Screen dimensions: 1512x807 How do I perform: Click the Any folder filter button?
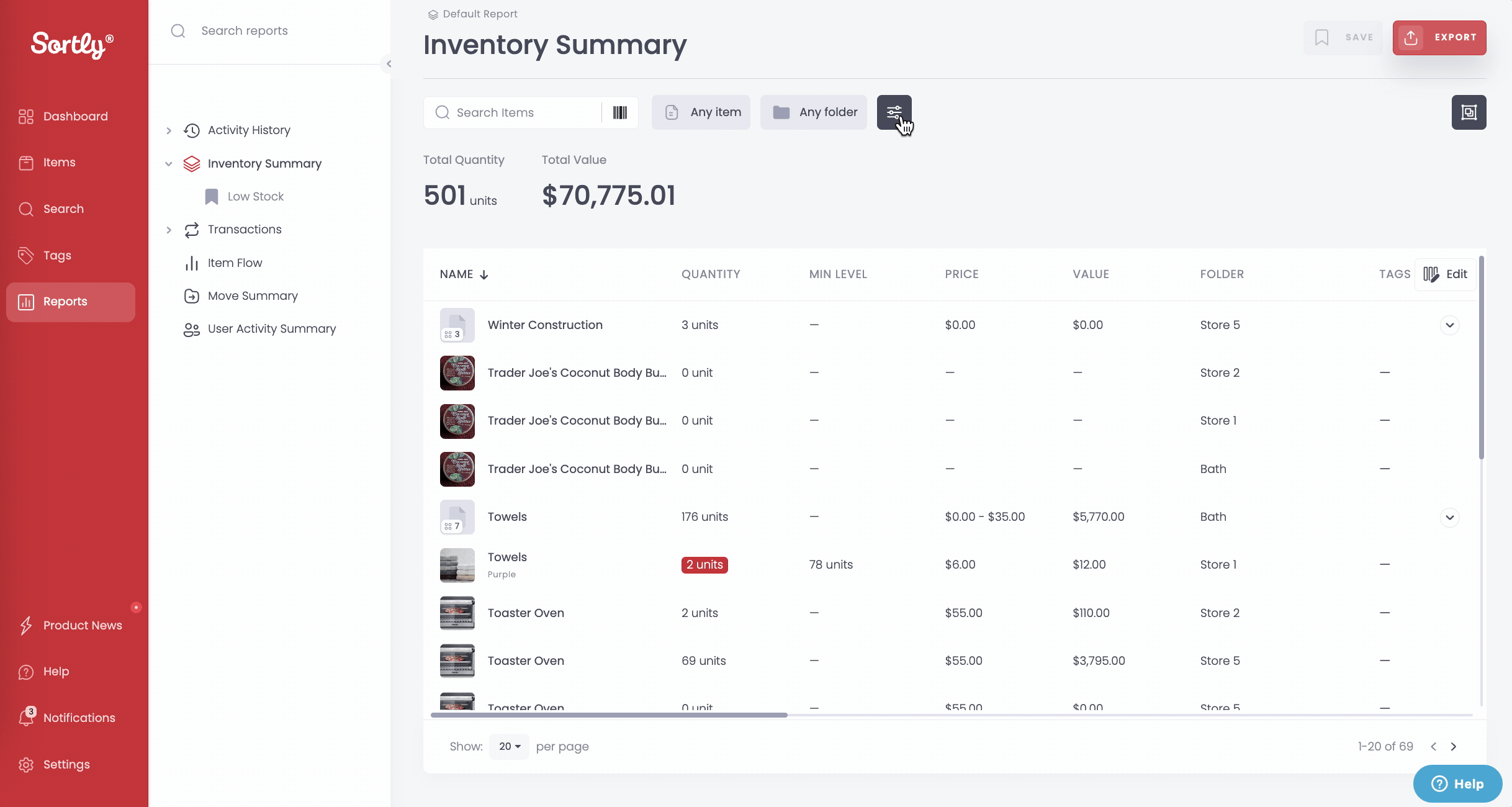813,112
